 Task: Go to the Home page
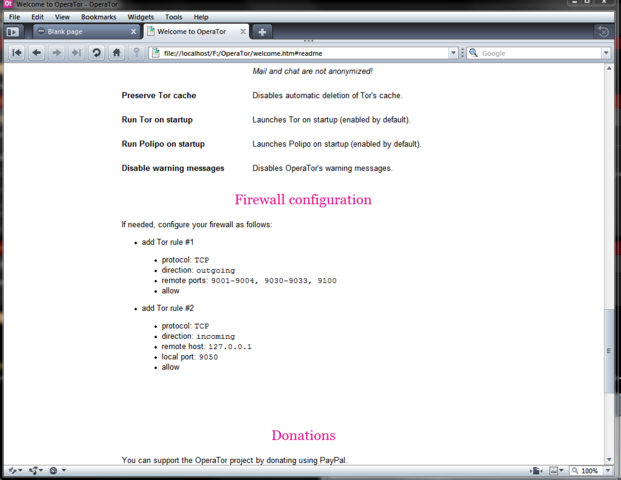(x=116, y=53)
